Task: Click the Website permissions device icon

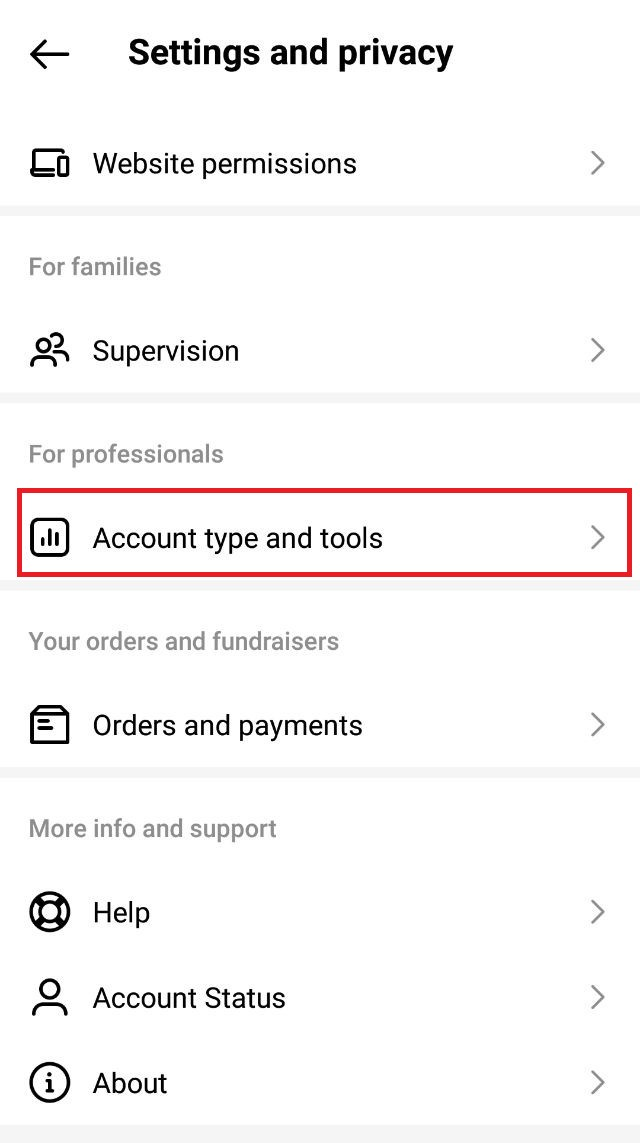Action: [x=49, y=163]
